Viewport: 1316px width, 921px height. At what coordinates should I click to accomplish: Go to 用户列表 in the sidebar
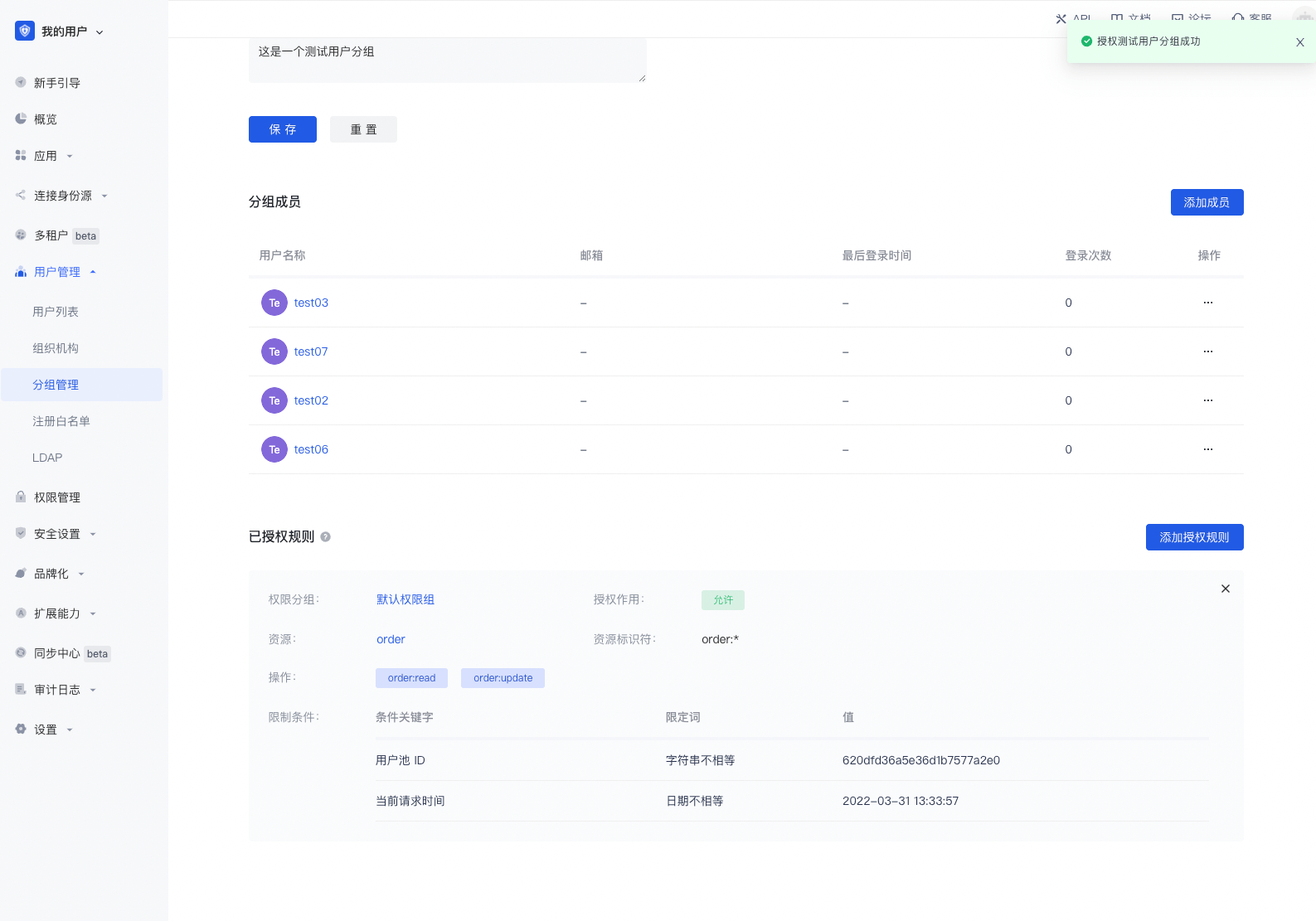point(56,312)
